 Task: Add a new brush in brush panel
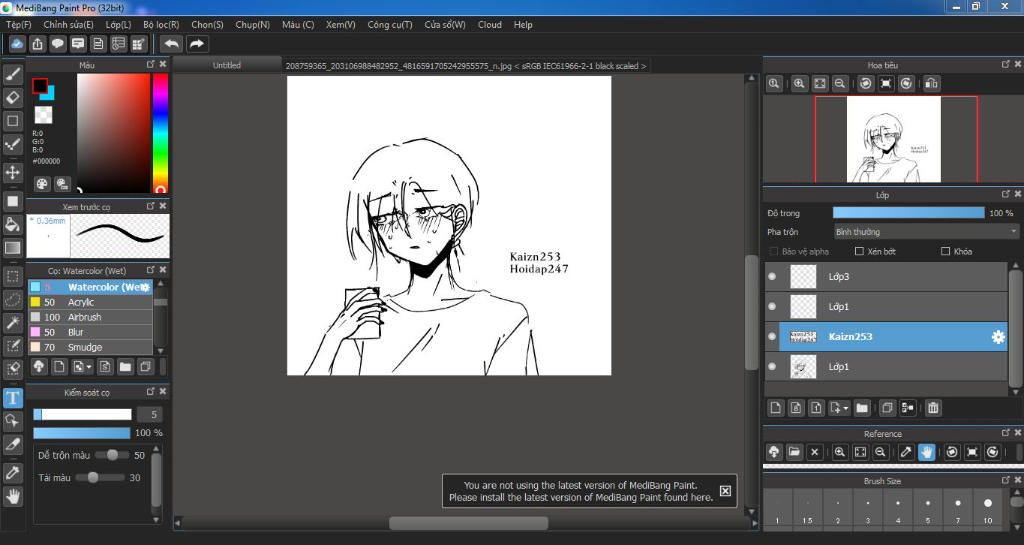(x=59, y=367)
